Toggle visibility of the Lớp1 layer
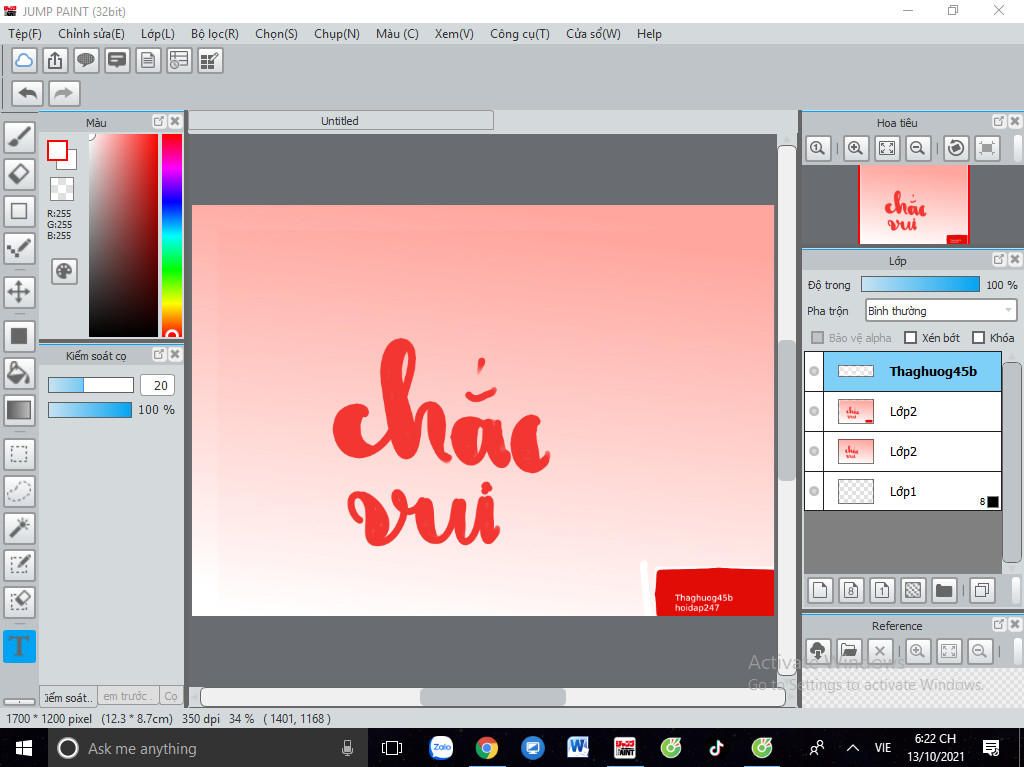 (813, 491)
